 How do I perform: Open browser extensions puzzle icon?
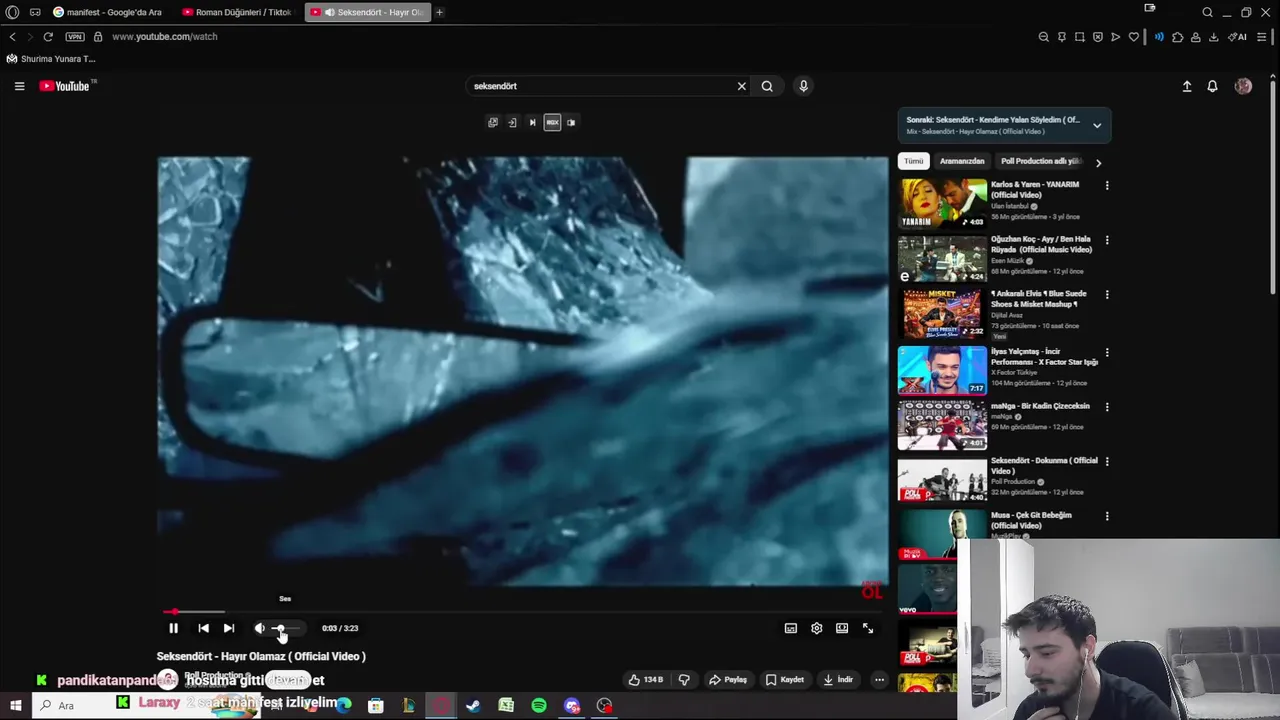[1177, 37]
